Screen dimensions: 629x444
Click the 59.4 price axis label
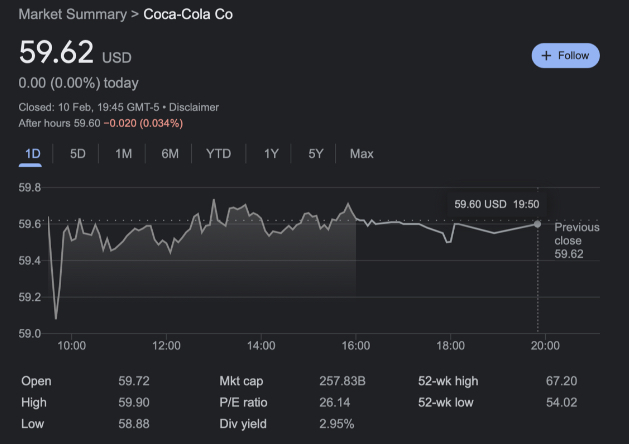pos(30,261)
